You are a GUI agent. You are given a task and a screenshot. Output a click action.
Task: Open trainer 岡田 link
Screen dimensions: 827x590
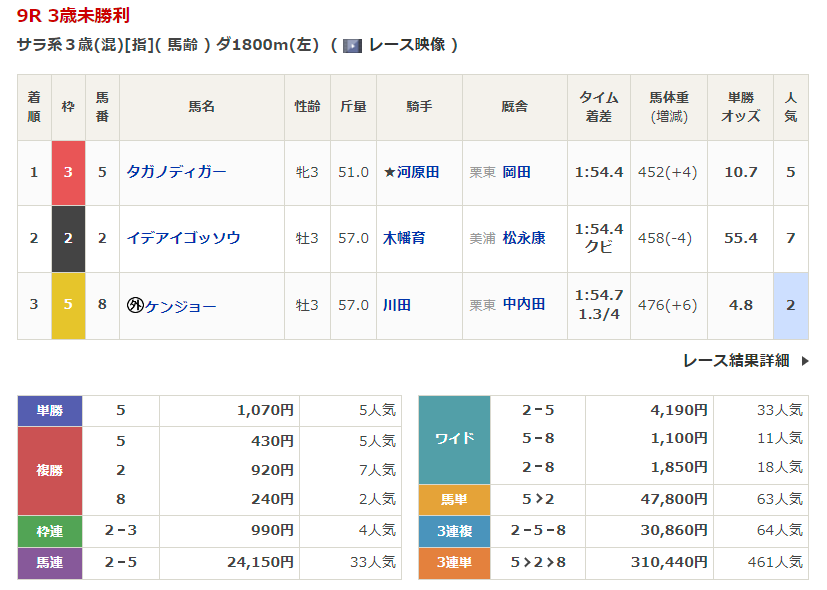[x=516, y=172]
